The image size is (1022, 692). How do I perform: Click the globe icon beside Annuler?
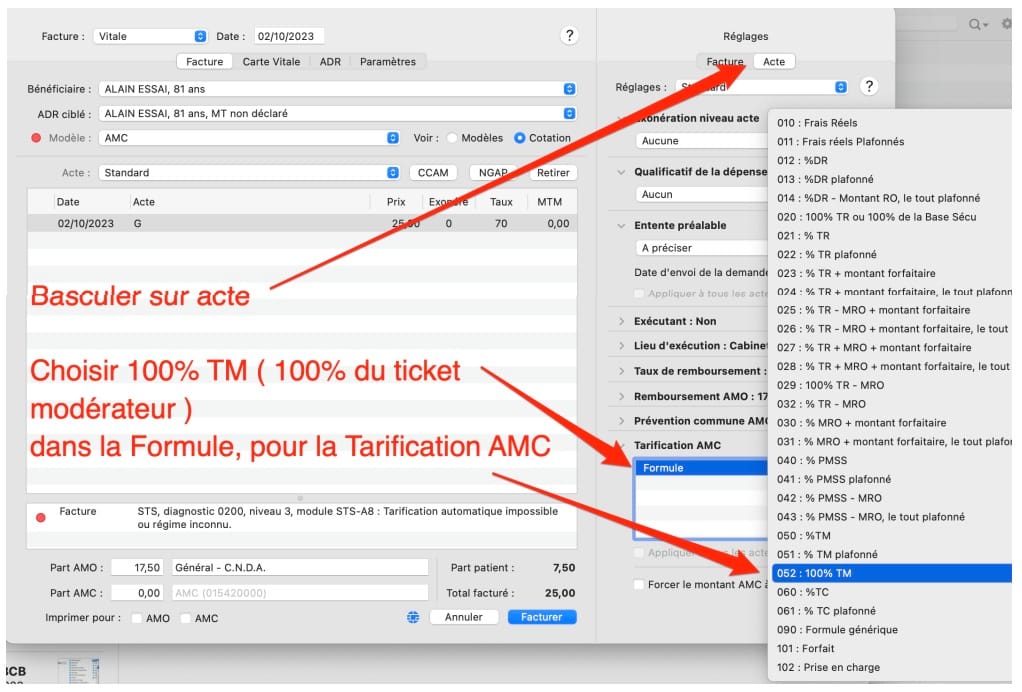(x=412, y=617)
